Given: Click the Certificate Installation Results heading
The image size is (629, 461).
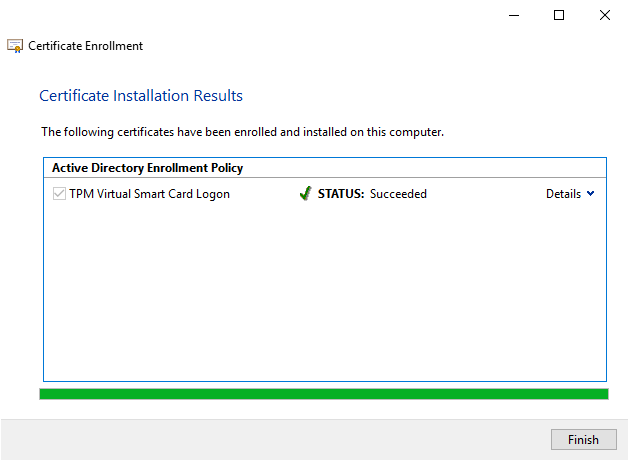Looking at the screenshot, I should [x=140, y=96].
